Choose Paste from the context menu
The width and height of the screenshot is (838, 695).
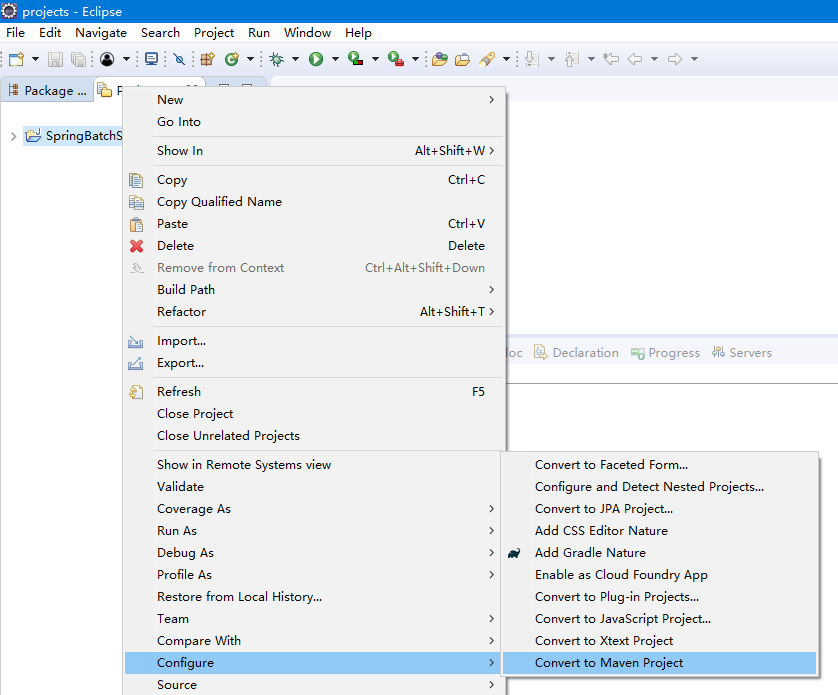coord(315,224)
